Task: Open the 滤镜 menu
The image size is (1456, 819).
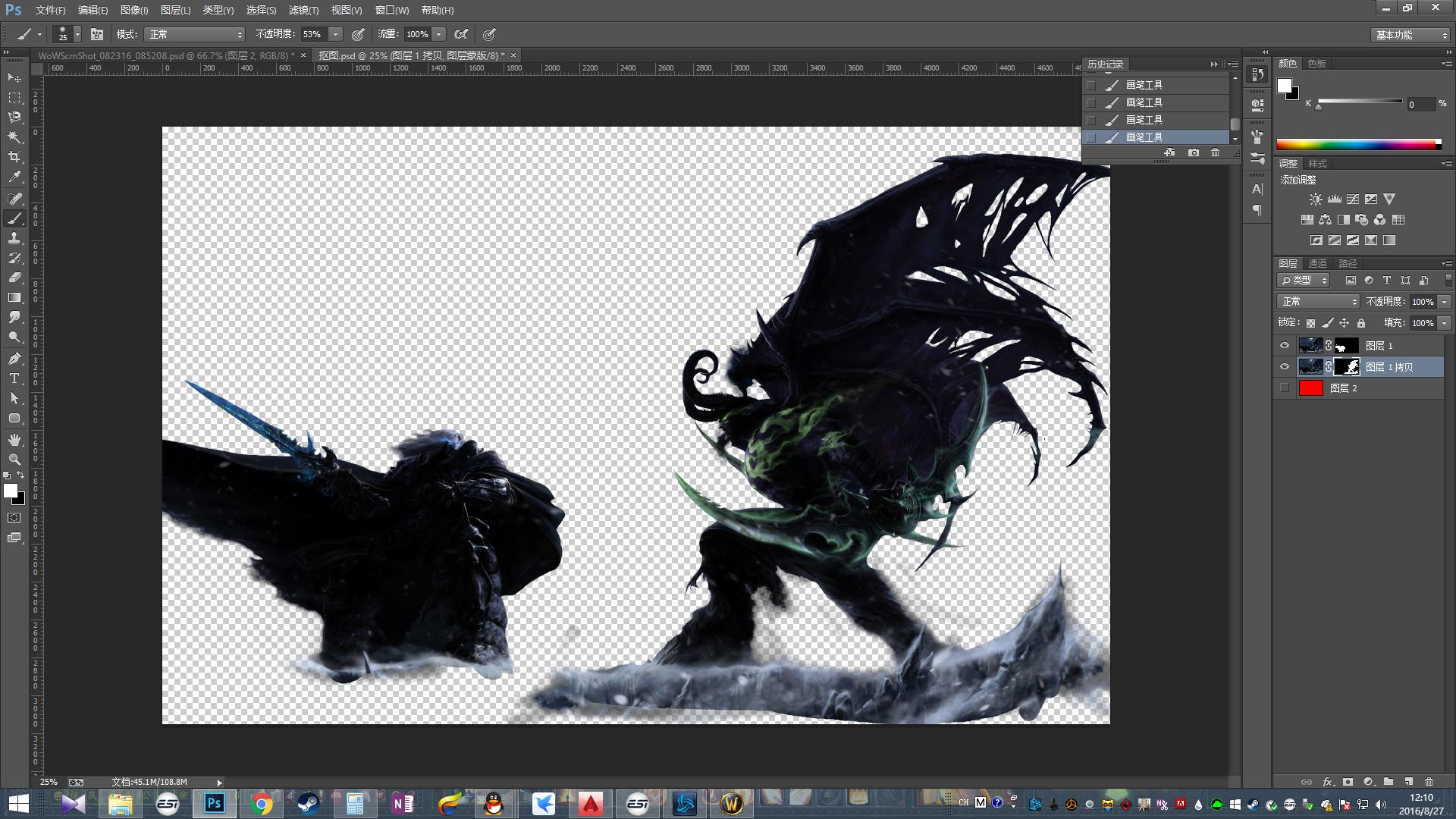Action: (x=303, y=10)
